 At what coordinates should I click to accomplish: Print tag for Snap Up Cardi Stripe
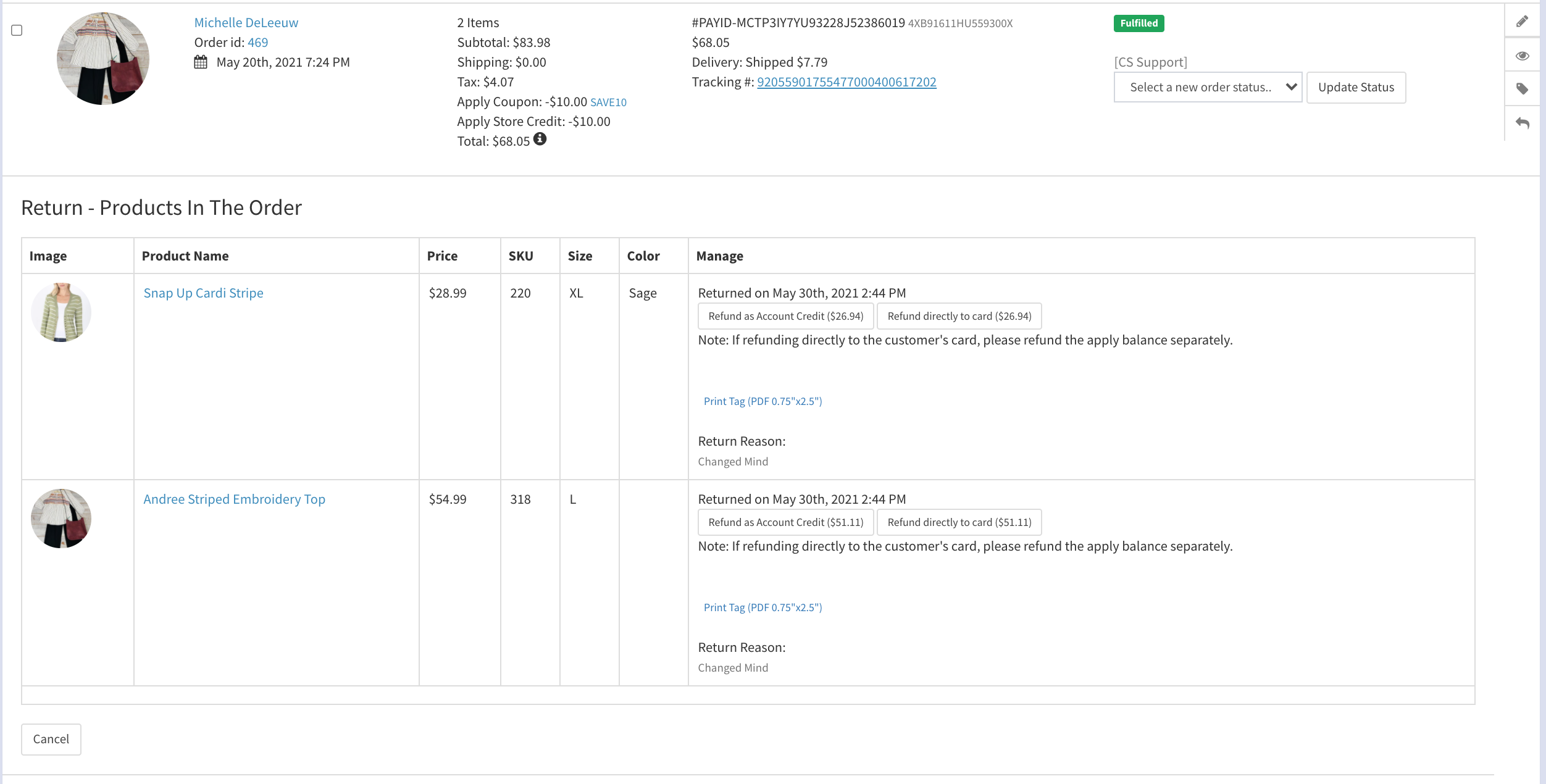pyautogui.click(x=763, y=401)
